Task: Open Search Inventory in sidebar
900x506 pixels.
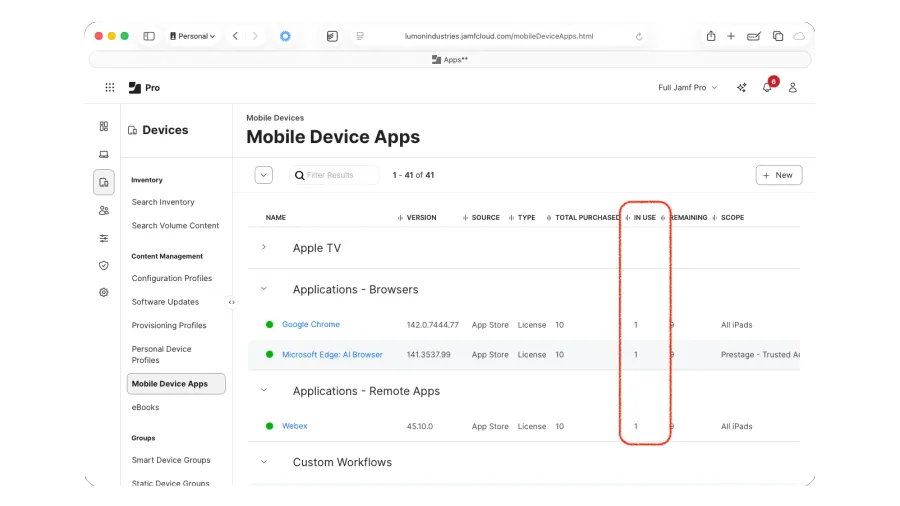Action: click(163, 202)
